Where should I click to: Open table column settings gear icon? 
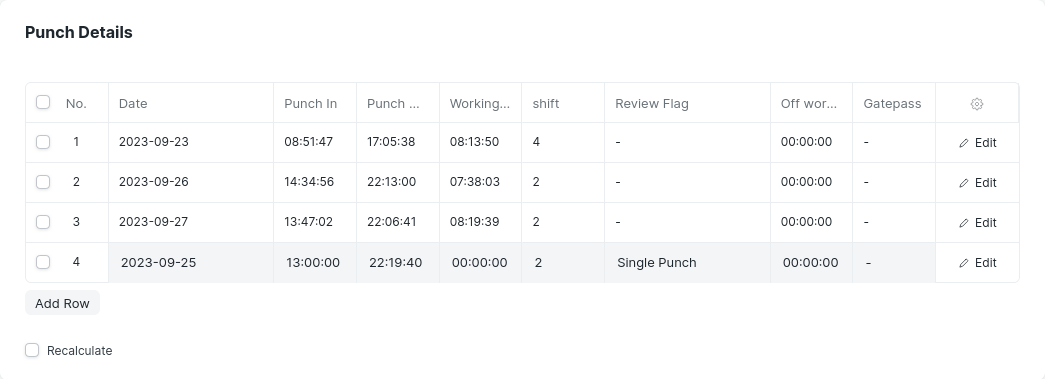pos(977,104)
